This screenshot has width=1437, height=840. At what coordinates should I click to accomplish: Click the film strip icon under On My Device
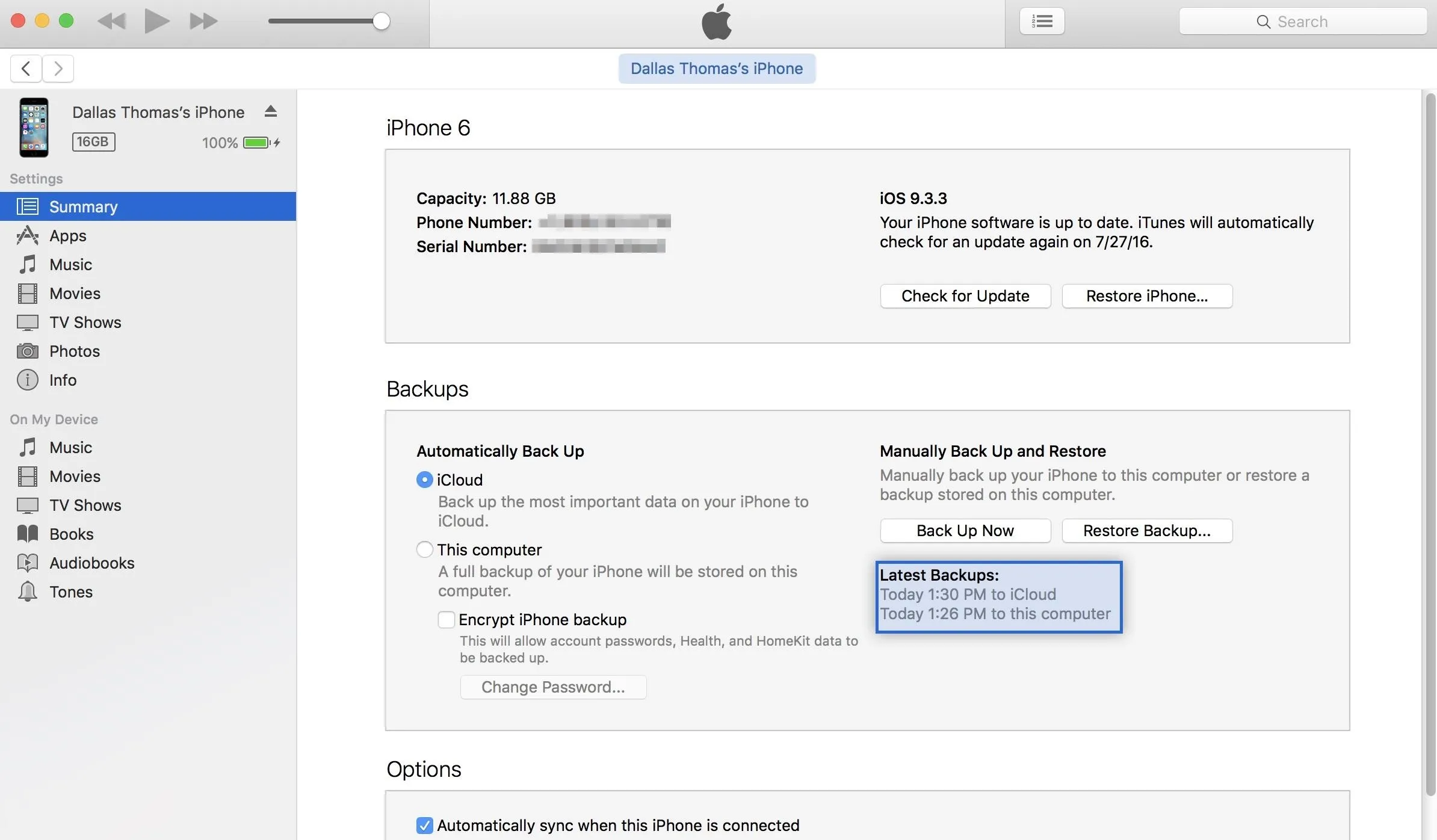click(28, 476)
